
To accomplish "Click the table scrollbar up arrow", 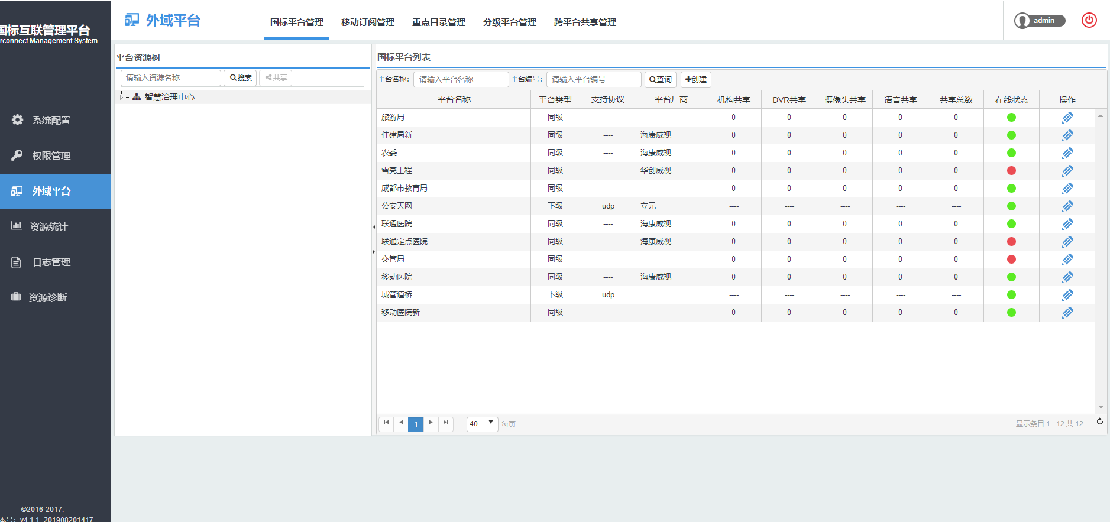I will pos(1100,115).
